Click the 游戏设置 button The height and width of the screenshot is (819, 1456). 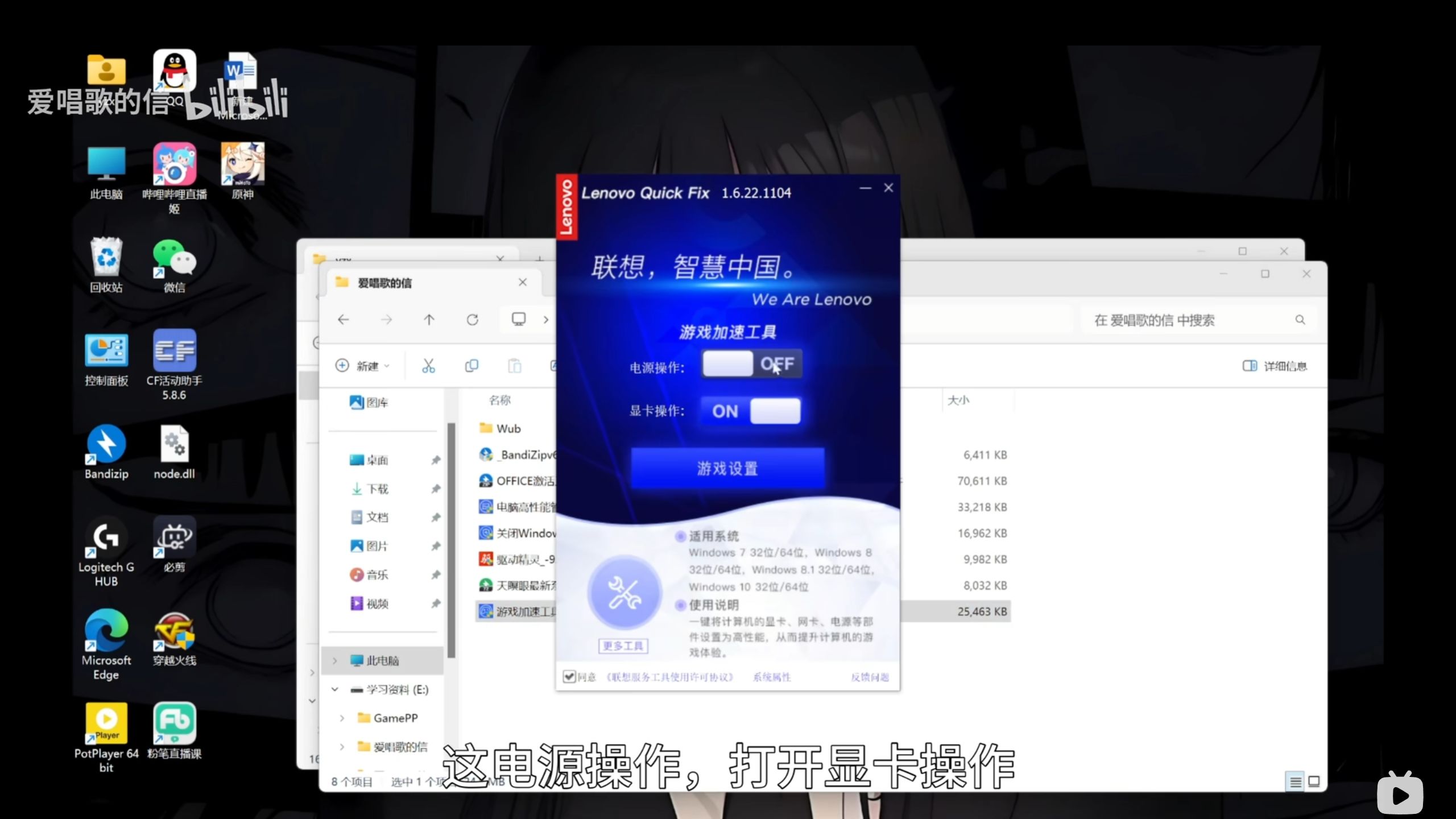(x=727, y=468)
